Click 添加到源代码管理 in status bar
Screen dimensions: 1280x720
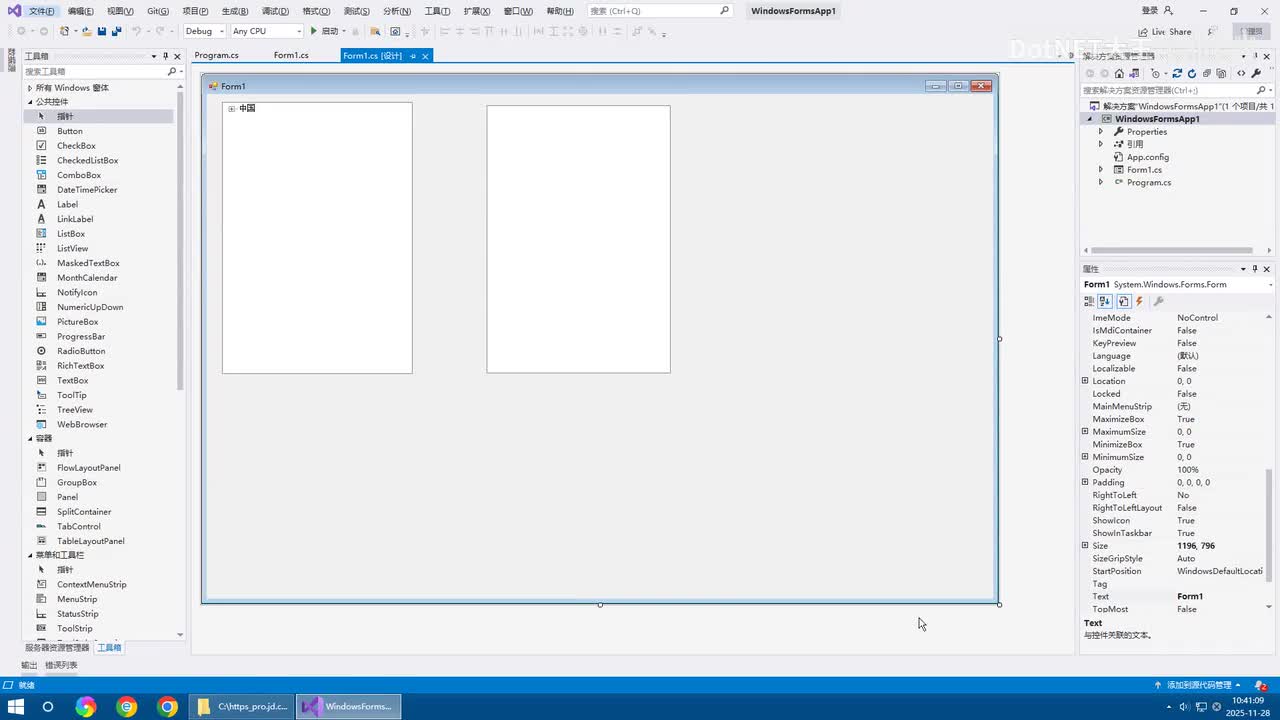pos(1199,685)
